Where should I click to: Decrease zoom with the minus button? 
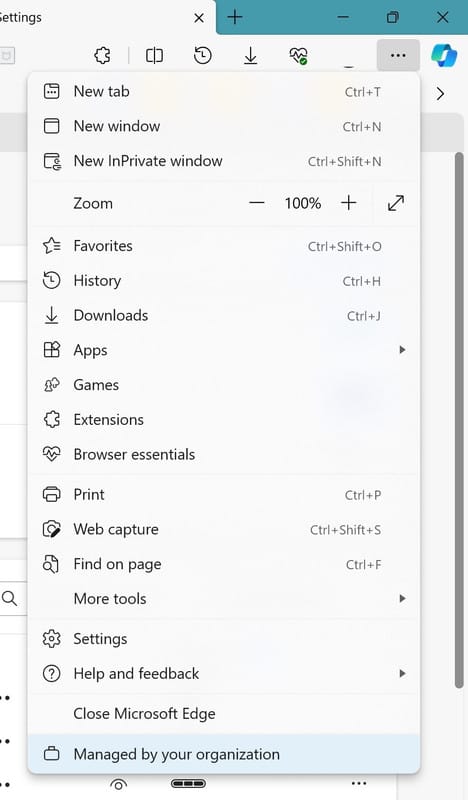tap(257, 203)
